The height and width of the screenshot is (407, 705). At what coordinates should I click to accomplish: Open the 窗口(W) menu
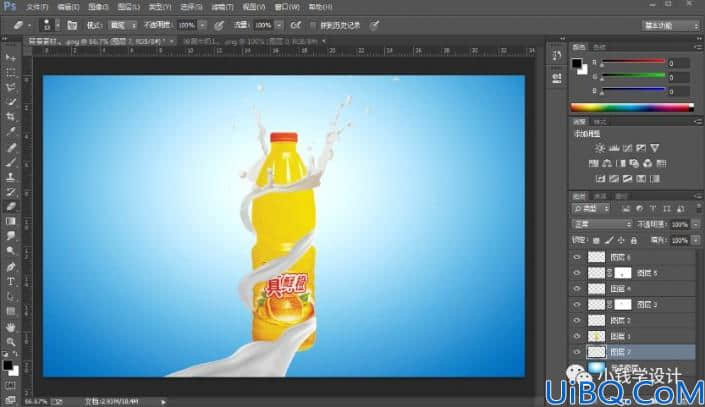tap(287, 7)
